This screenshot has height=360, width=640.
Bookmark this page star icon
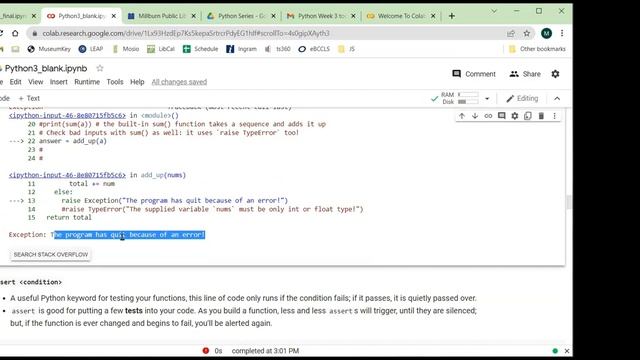pyautogui.click(x=527, y=33)
